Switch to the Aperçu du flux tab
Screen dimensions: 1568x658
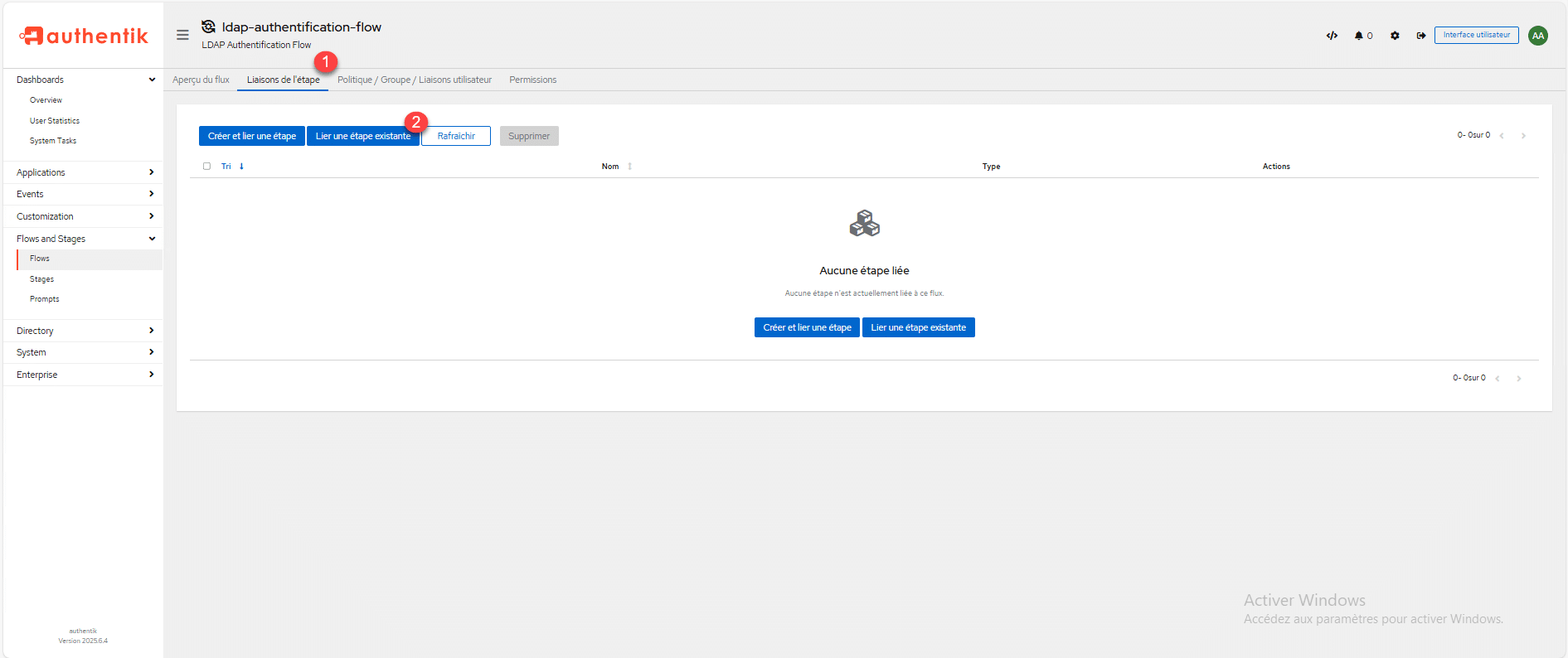[x=201, y=80]
